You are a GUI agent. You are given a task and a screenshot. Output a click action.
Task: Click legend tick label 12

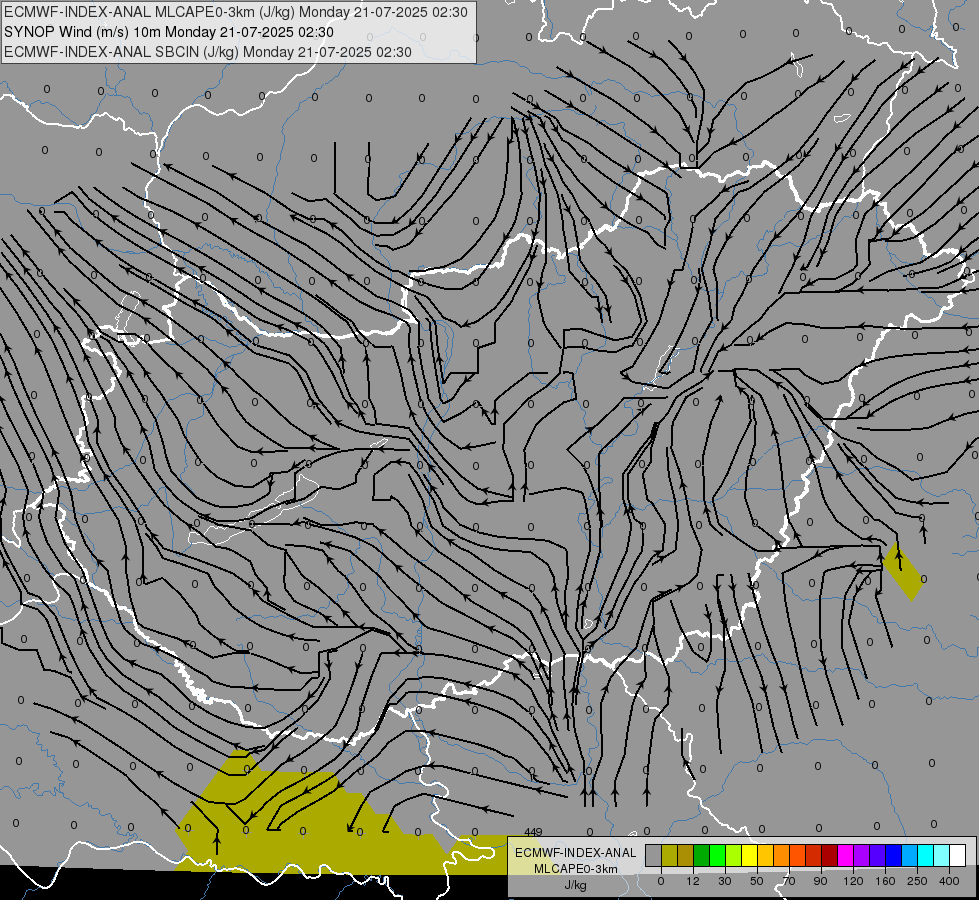[693, 881]
